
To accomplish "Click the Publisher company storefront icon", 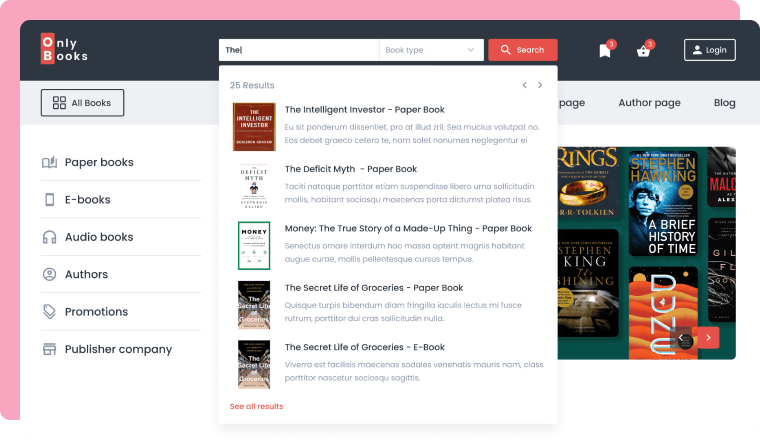I will (49, 349).
